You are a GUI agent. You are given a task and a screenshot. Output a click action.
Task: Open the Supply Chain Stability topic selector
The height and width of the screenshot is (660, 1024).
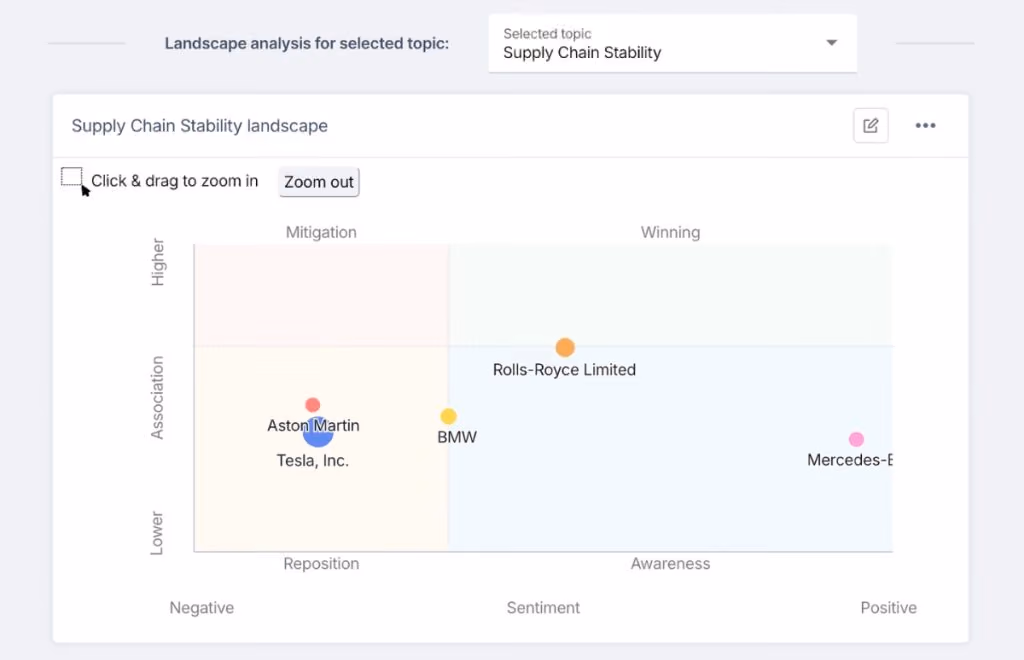[672, 43]
